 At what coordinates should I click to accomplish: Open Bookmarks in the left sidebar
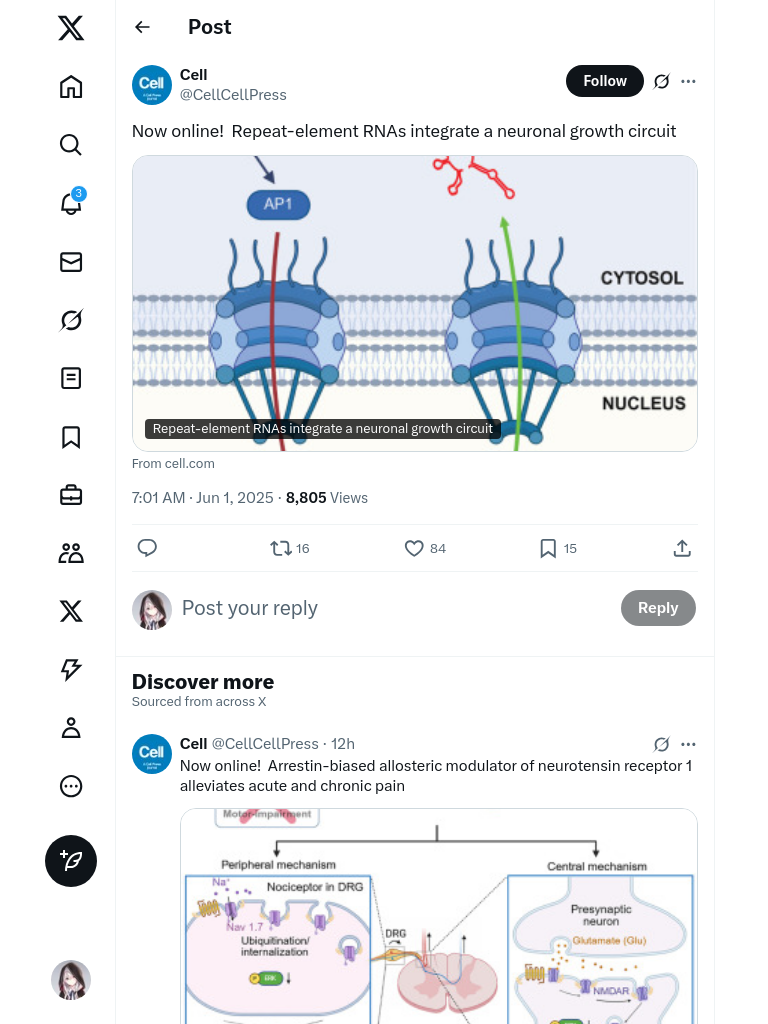click(x=71, y=437)
